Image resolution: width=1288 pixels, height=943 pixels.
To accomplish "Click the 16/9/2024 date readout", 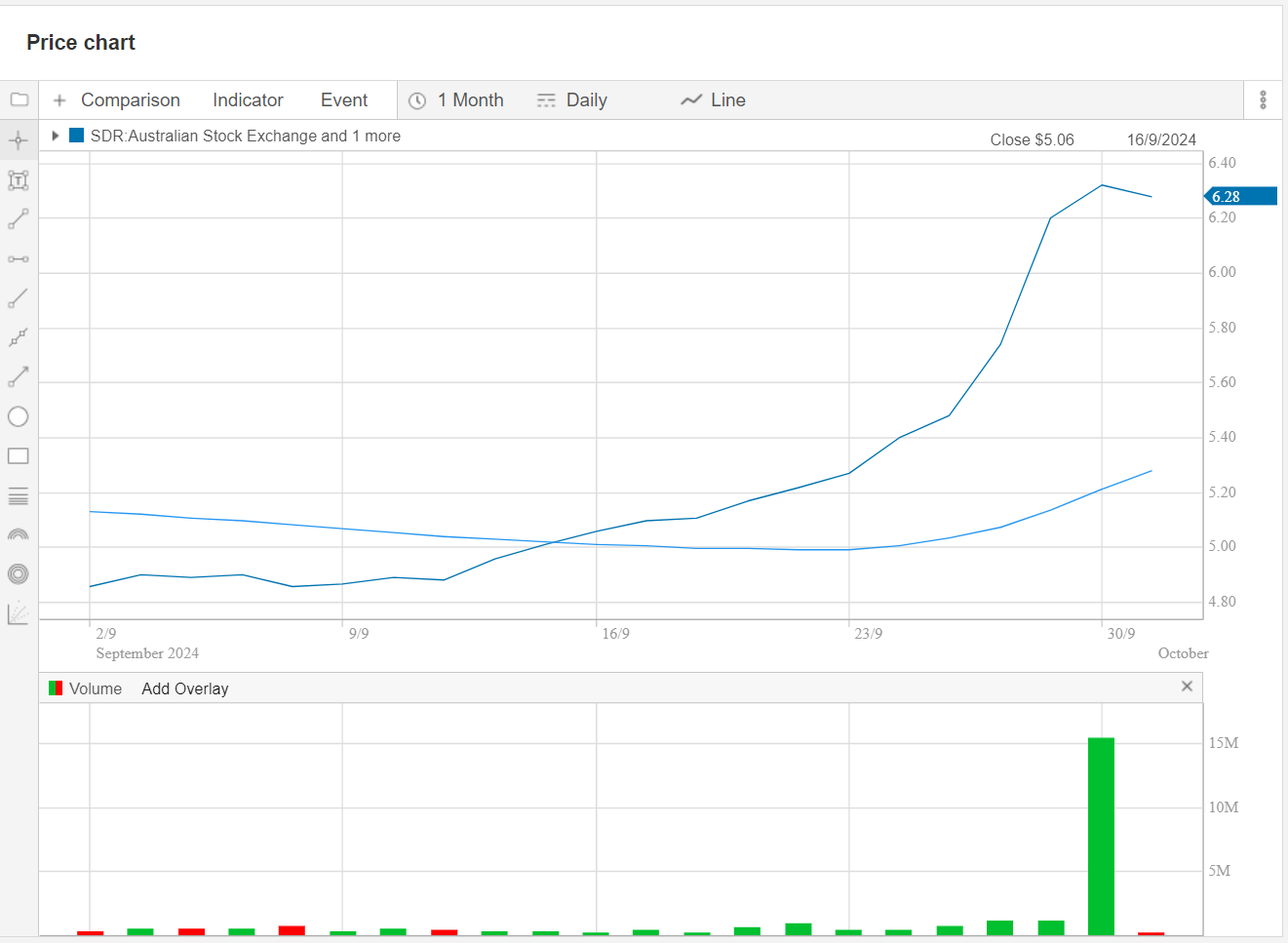I will coord(1161,139).
